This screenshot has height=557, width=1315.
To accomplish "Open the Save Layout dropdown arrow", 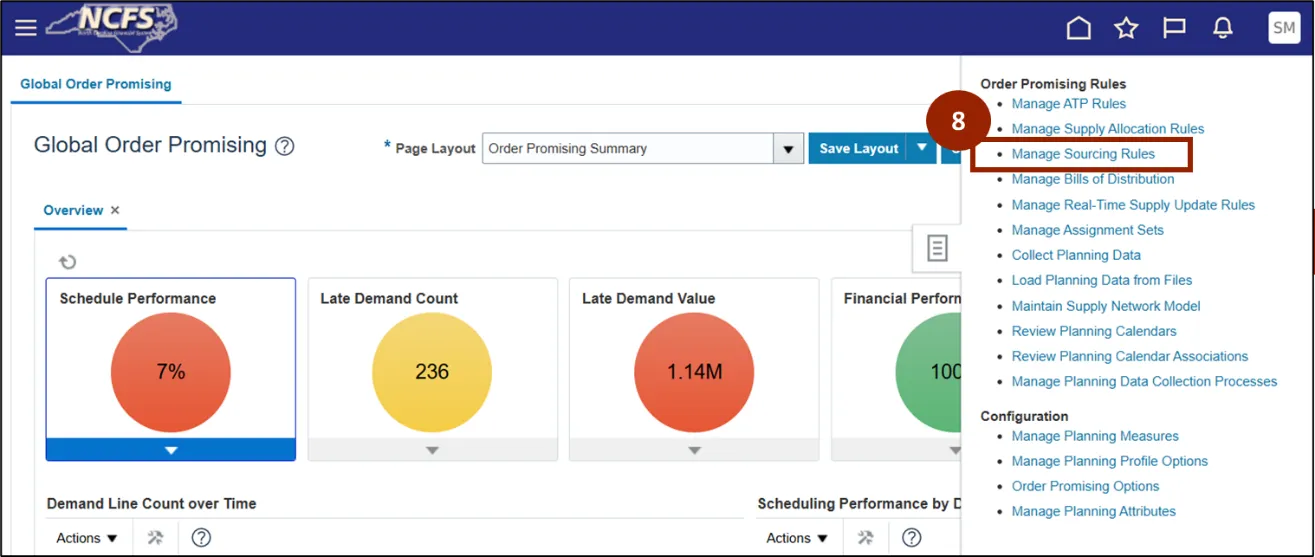I will click(922, 148).
